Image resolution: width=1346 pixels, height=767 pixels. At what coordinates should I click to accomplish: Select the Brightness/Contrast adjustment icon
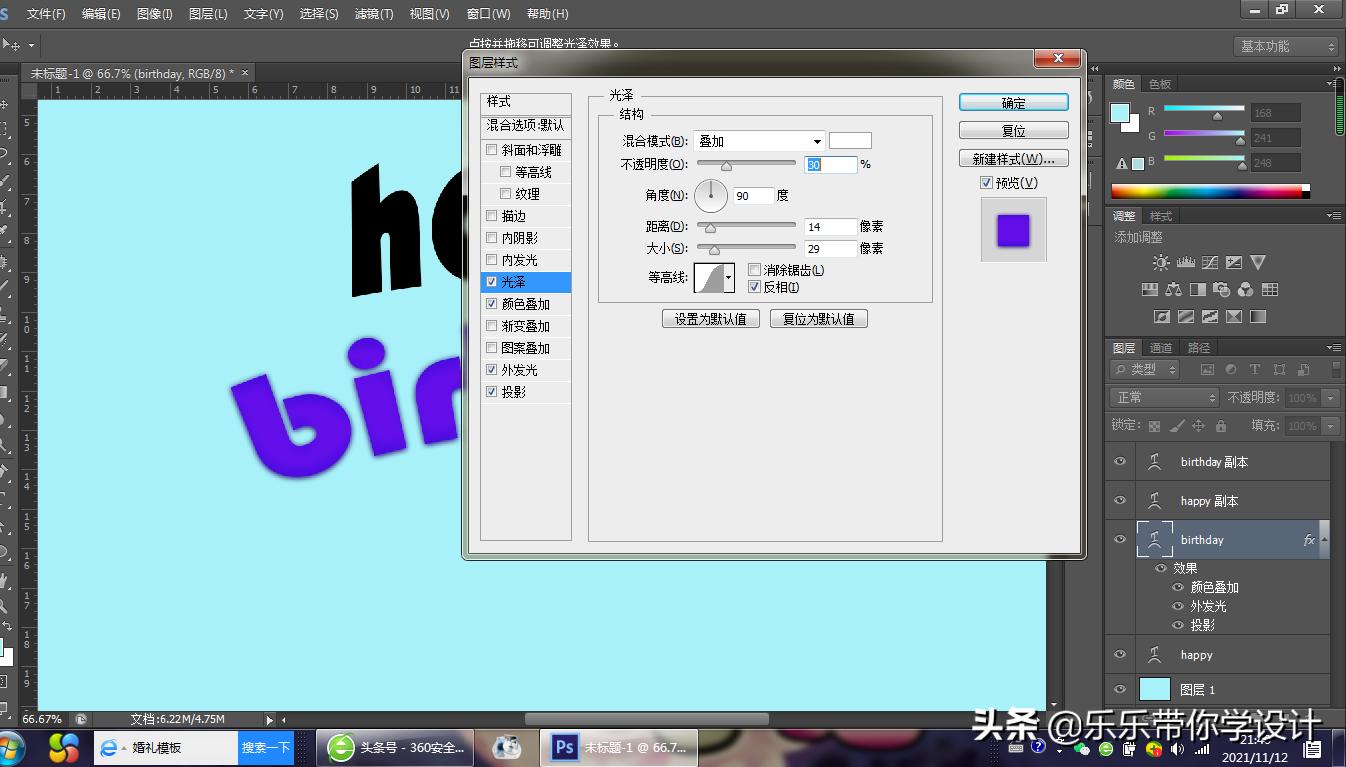[1160, 262]
